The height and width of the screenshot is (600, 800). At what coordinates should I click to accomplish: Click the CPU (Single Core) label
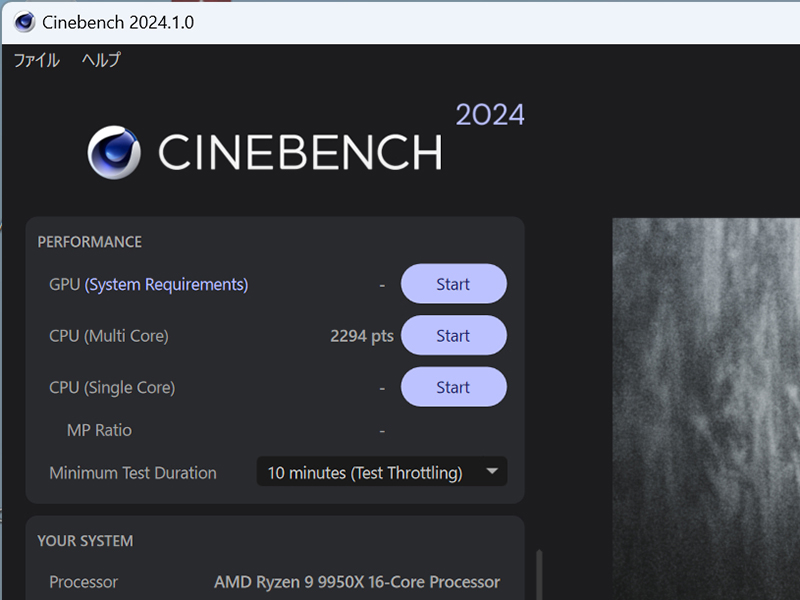pyautogui.click(x=112, y=387)
